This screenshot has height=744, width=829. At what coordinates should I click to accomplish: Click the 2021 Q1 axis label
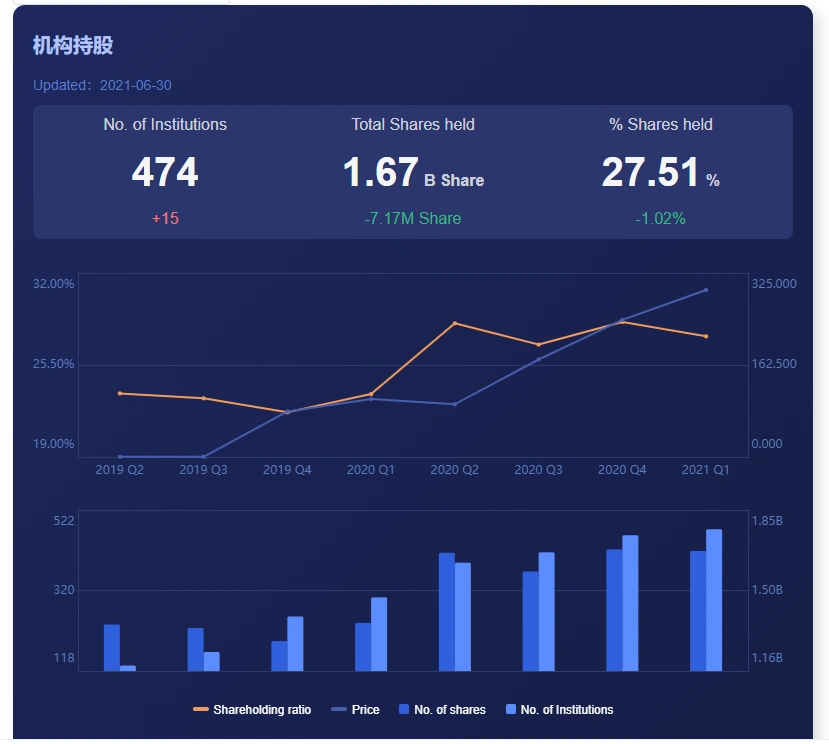click(x=707, y=468)
